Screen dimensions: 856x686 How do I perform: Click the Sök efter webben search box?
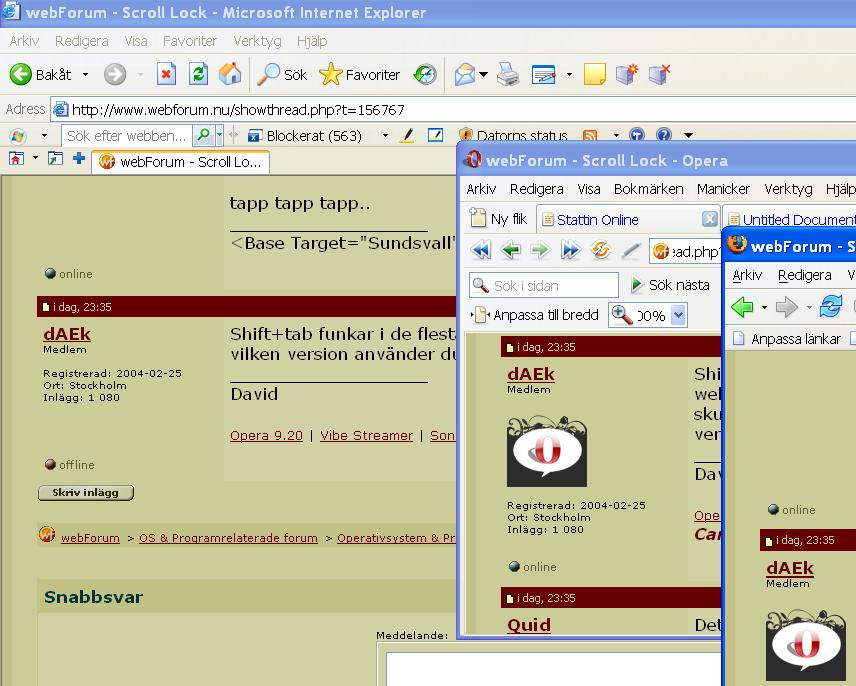[127, 135]
